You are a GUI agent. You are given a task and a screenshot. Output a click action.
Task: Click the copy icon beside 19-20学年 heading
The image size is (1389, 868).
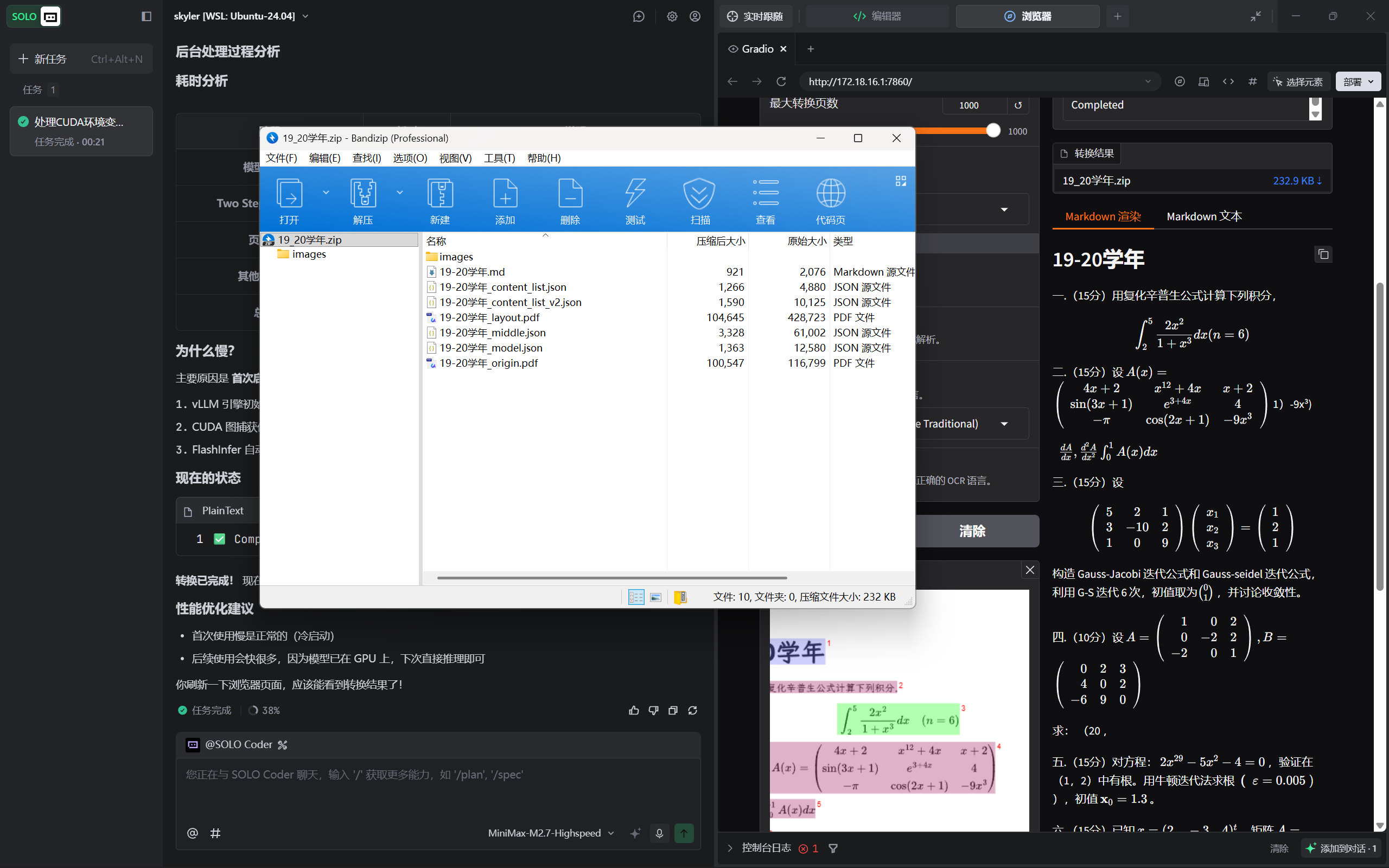click(1323, 254)
